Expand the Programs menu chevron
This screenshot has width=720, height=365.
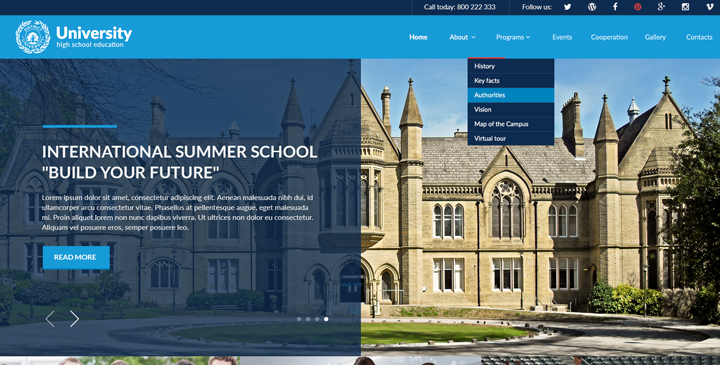[528, 37]
